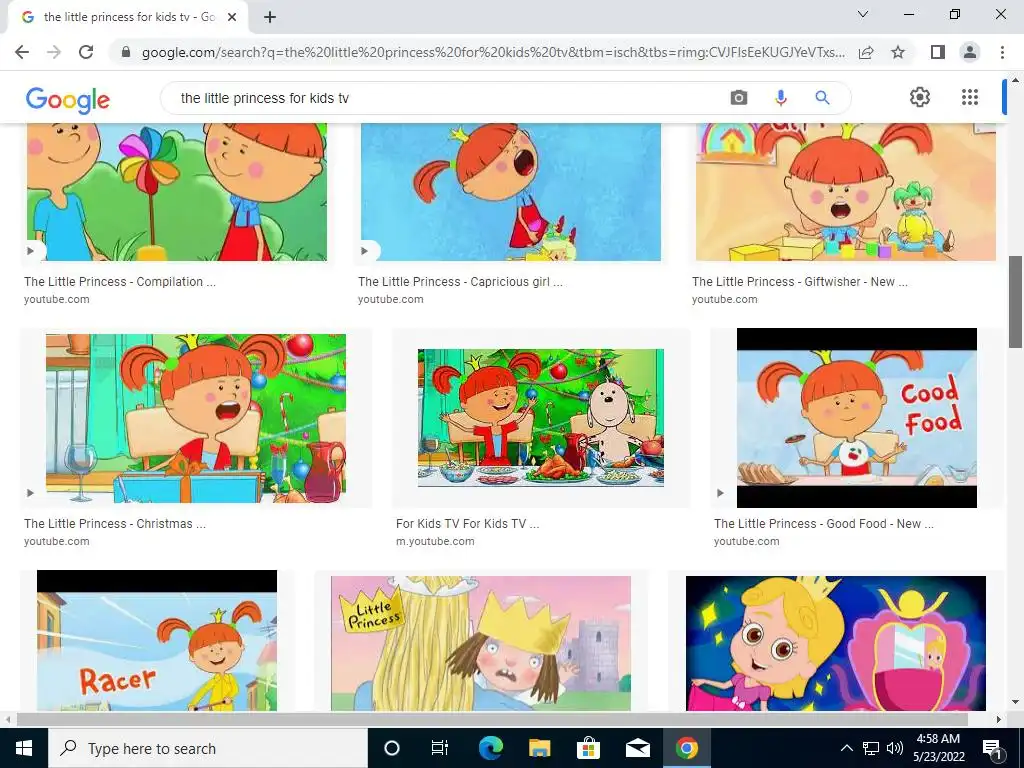Click the Windows taskbar search box
1024x768 pixels.
tap(208, 748)
